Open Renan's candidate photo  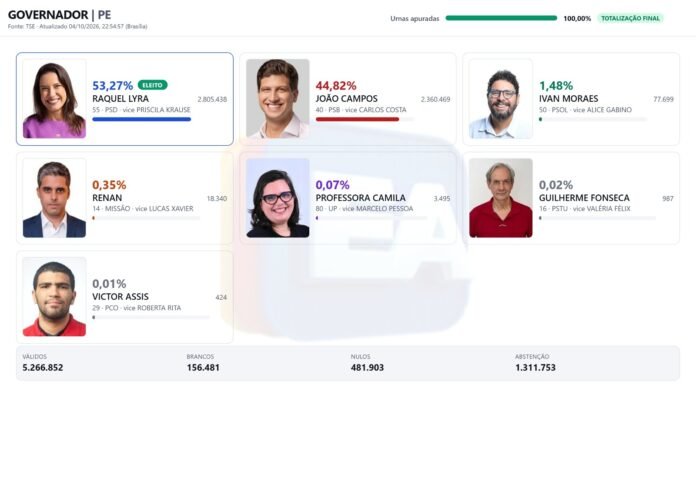pyautogui.click(x=54, y=198)
